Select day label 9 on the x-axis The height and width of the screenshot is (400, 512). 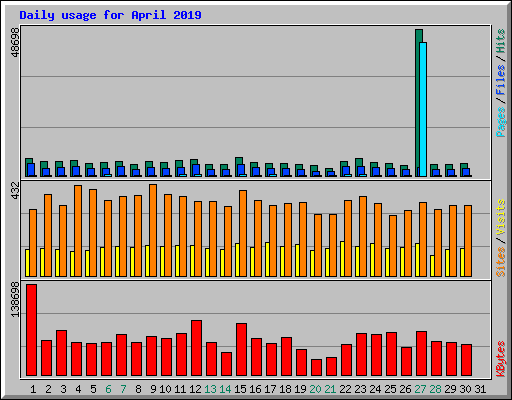point(153,389)
